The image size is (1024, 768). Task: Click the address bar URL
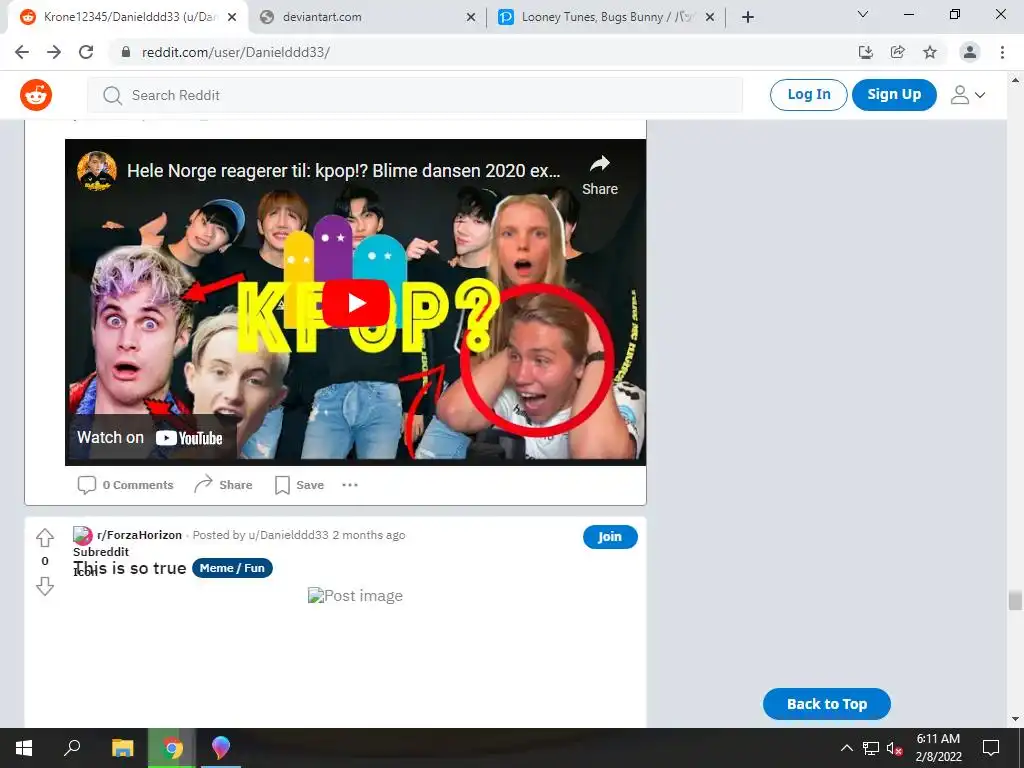(x=236, y=52)
